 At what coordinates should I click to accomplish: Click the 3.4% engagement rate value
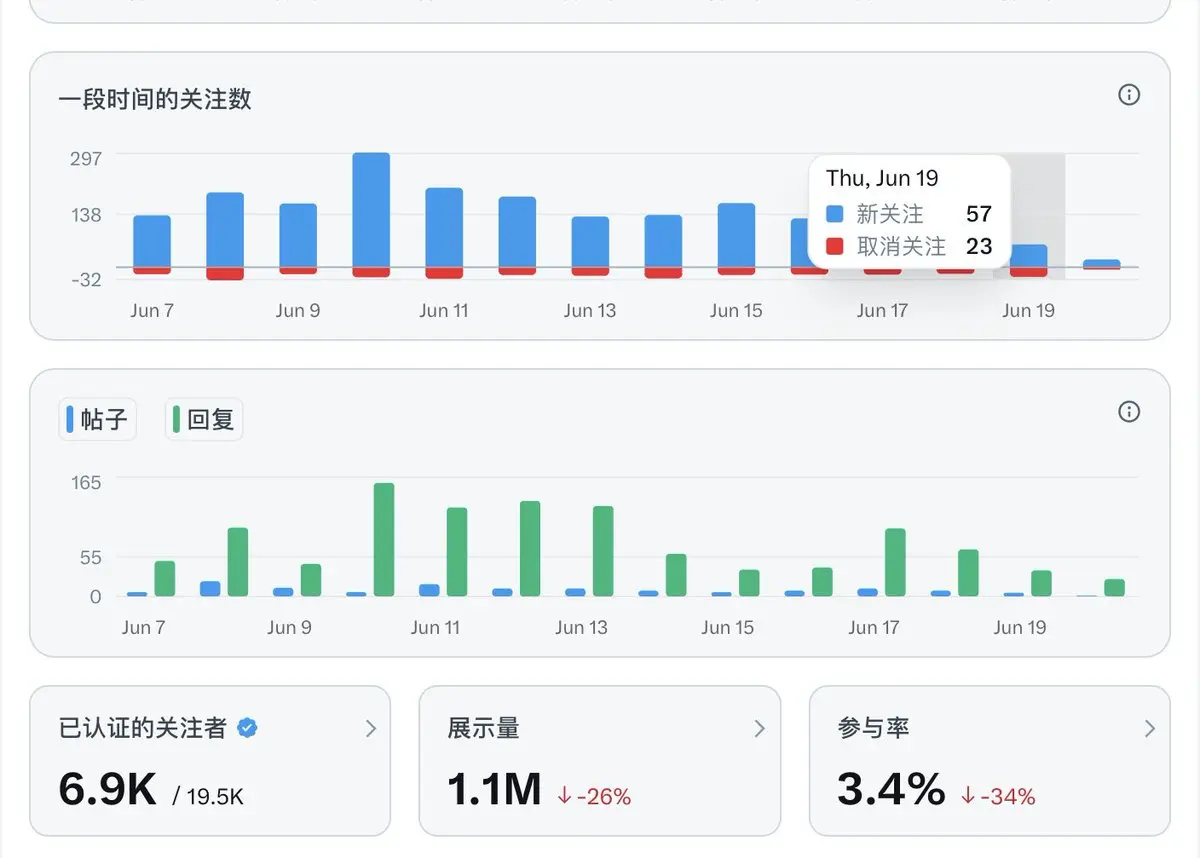coord(891,790)
